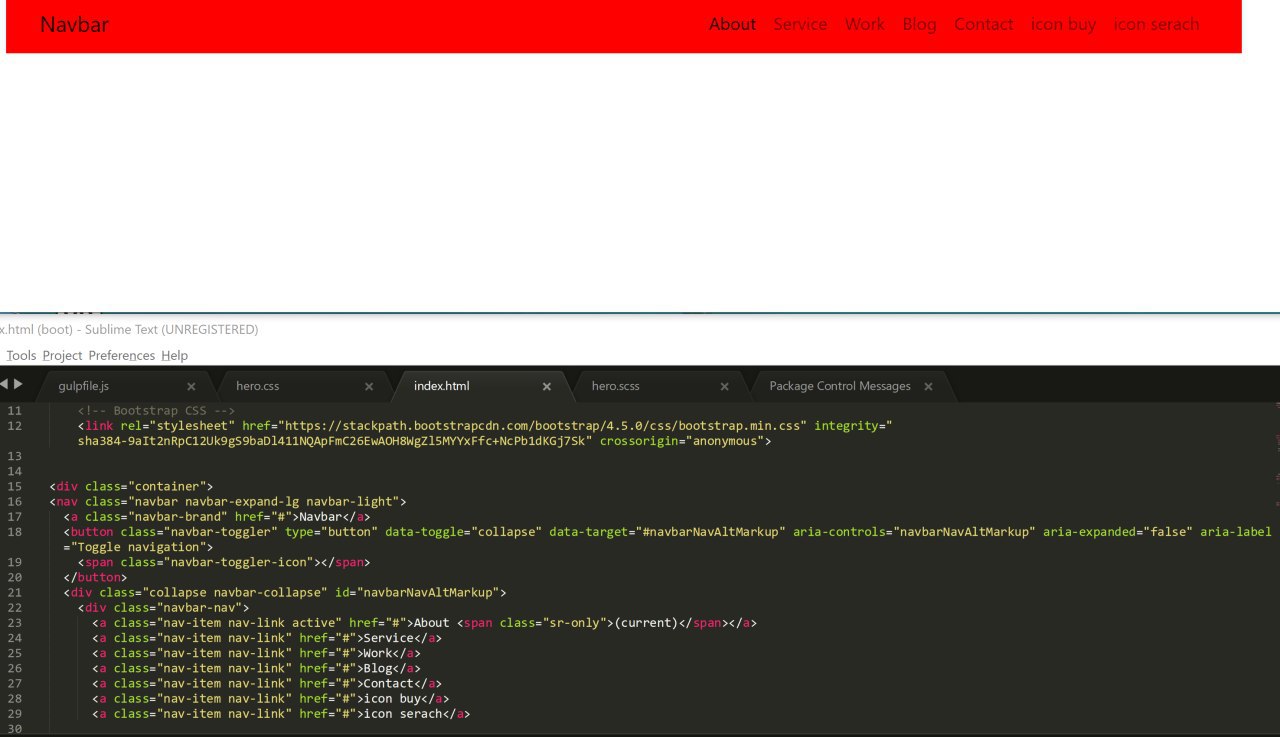Click the icon serach anchor code line
Screen dimensions: 1280x737
[281, 714]
